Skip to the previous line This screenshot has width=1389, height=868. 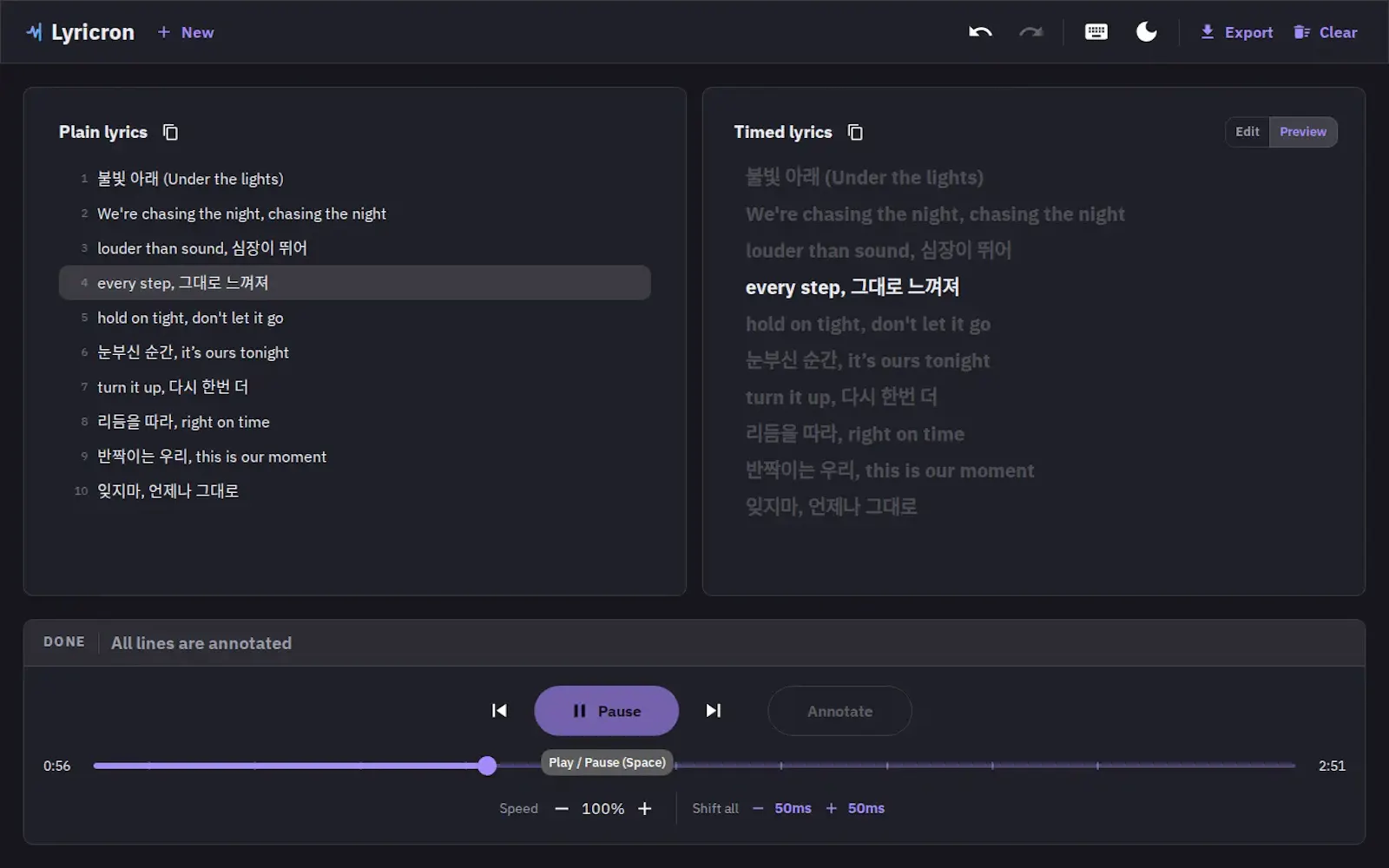(499, 711)
